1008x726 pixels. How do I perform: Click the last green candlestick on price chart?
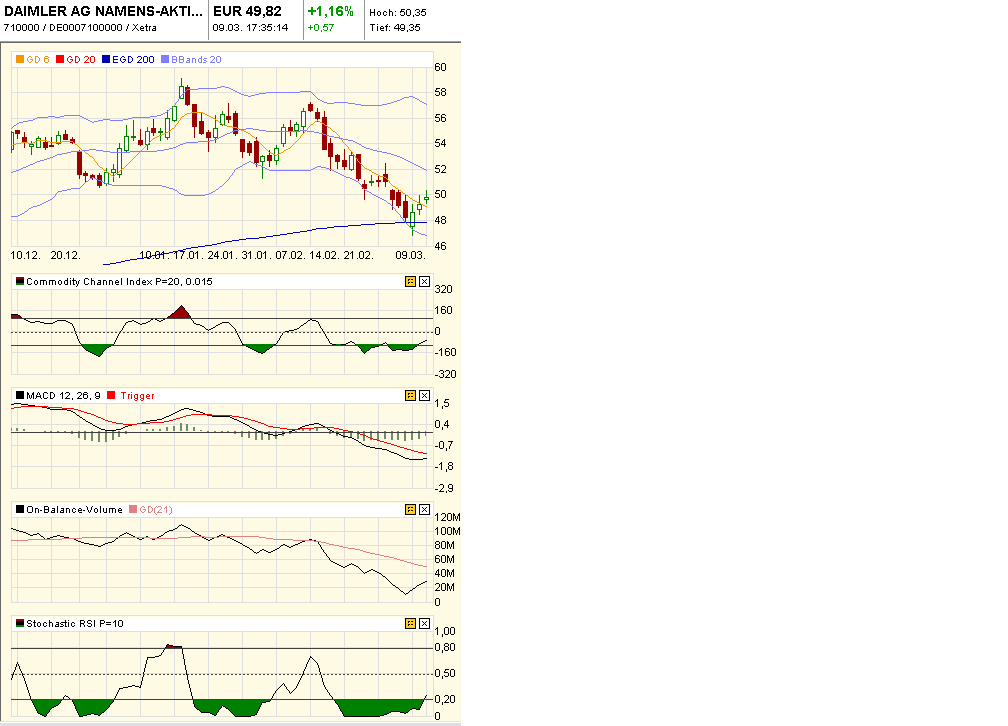426,199
